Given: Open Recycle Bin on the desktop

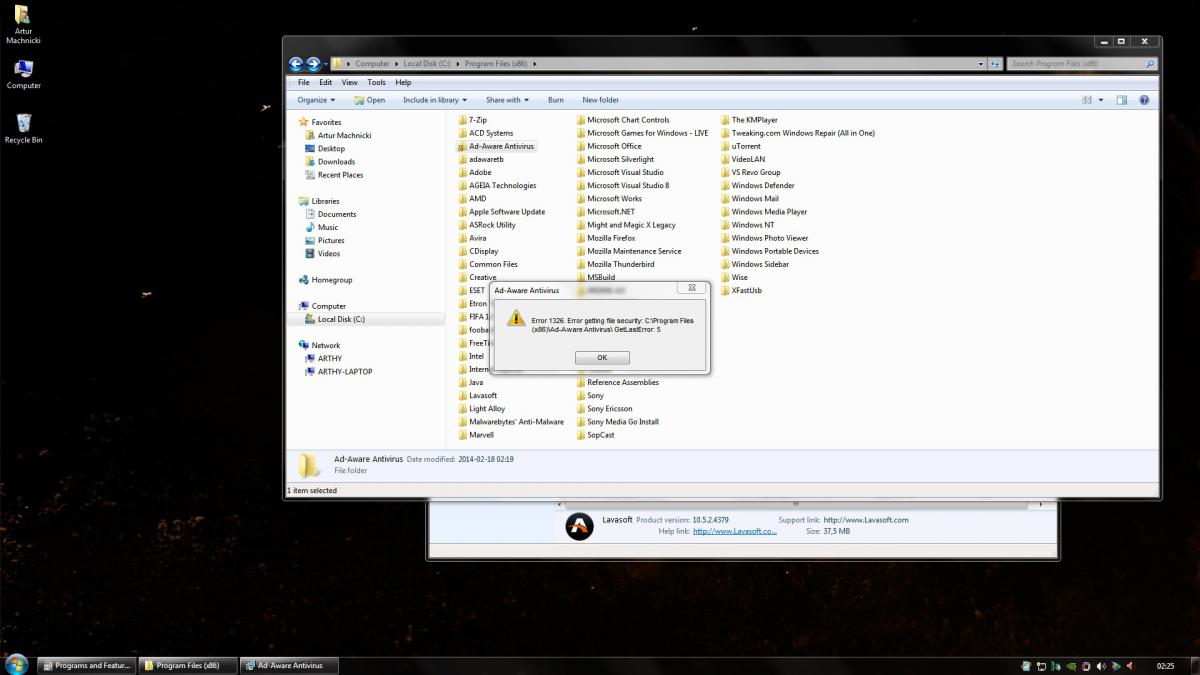Looking at the screenshot, I should [23, 128].
